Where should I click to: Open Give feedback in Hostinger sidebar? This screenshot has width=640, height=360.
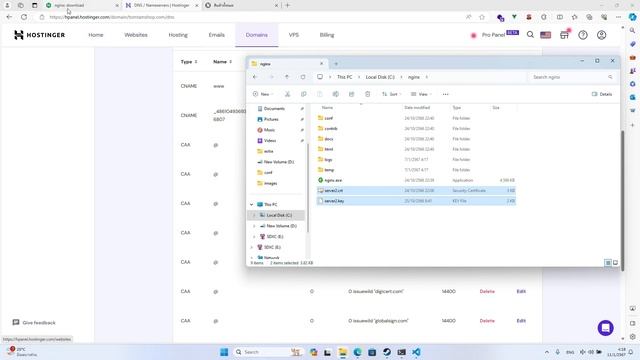pyautogui.click(x=34, y=323)
